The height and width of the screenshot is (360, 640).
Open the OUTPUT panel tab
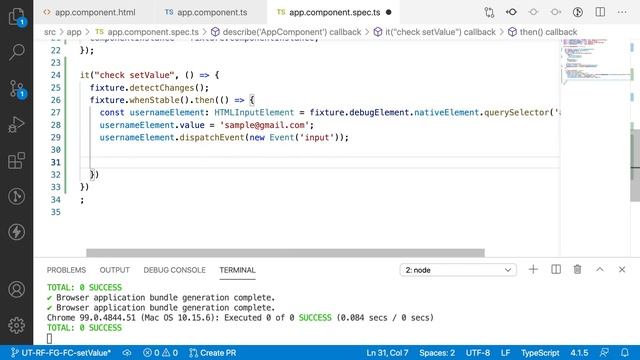(115, 270)
